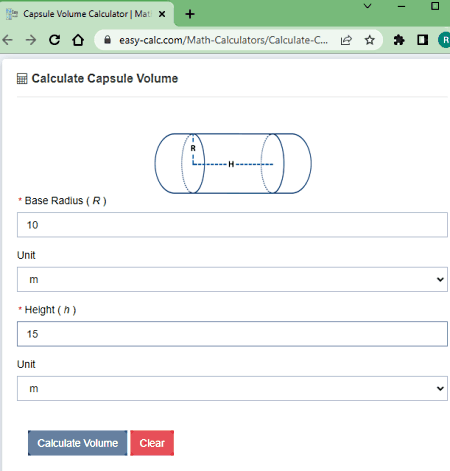Click the Height ( h ) label
The width and height of the screenshot is (450, 471).
point(50,310)
